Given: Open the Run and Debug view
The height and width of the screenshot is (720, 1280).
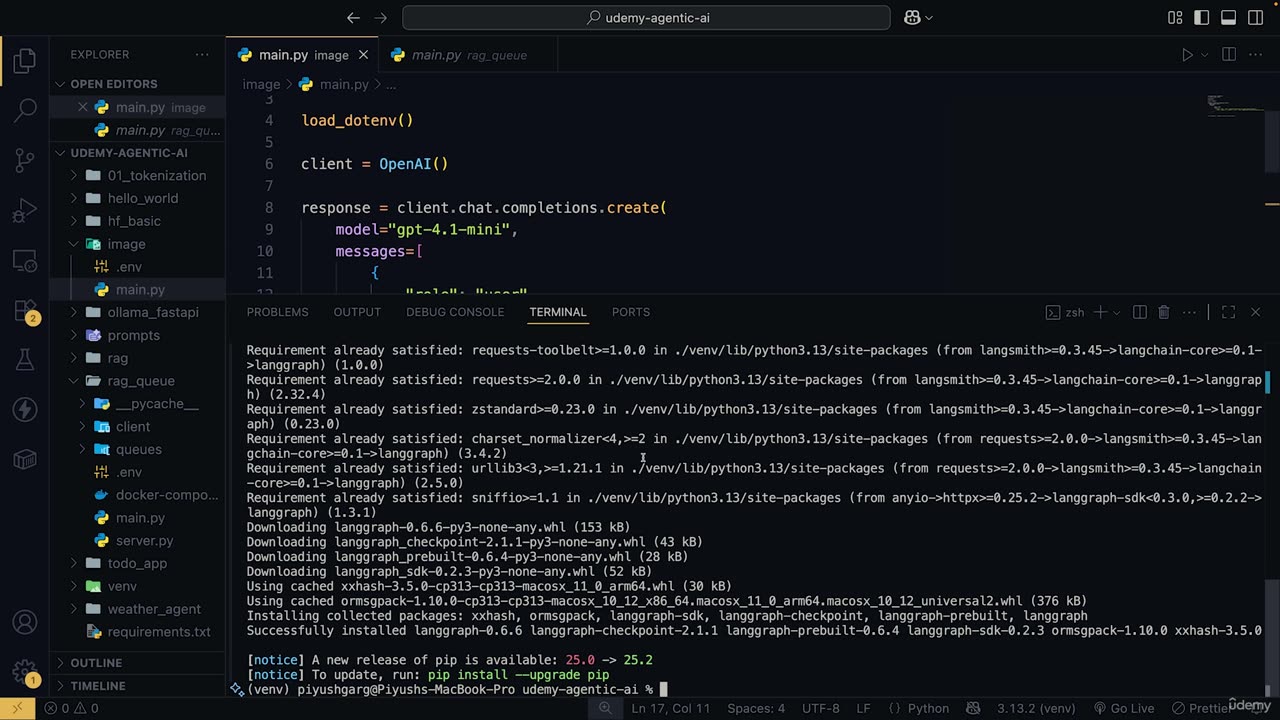Looking at the screenshot, I should [25, 211].
